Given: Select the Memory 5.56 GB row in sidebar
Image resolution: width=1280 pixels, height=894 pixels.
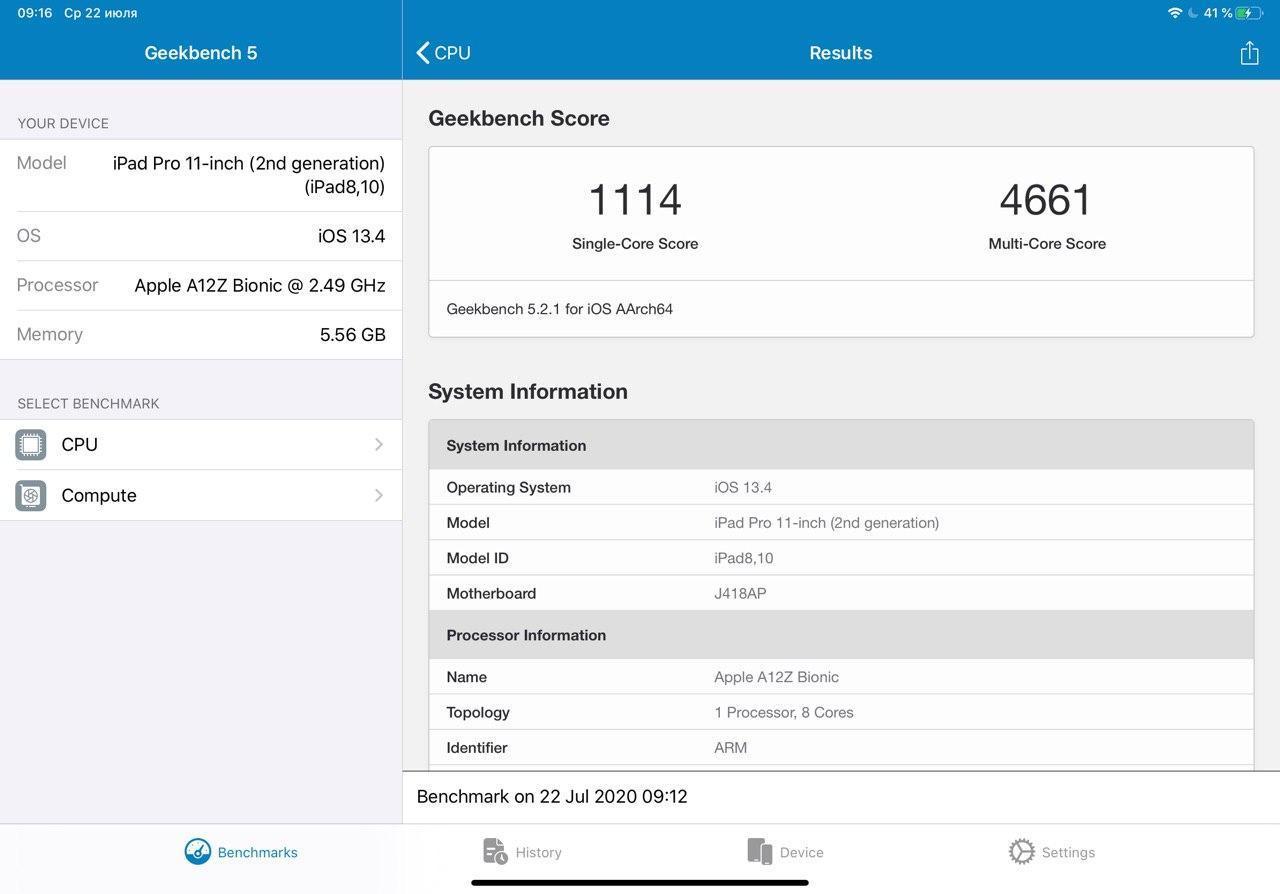Looking at the screenshot, I should [x=201, y=335].
